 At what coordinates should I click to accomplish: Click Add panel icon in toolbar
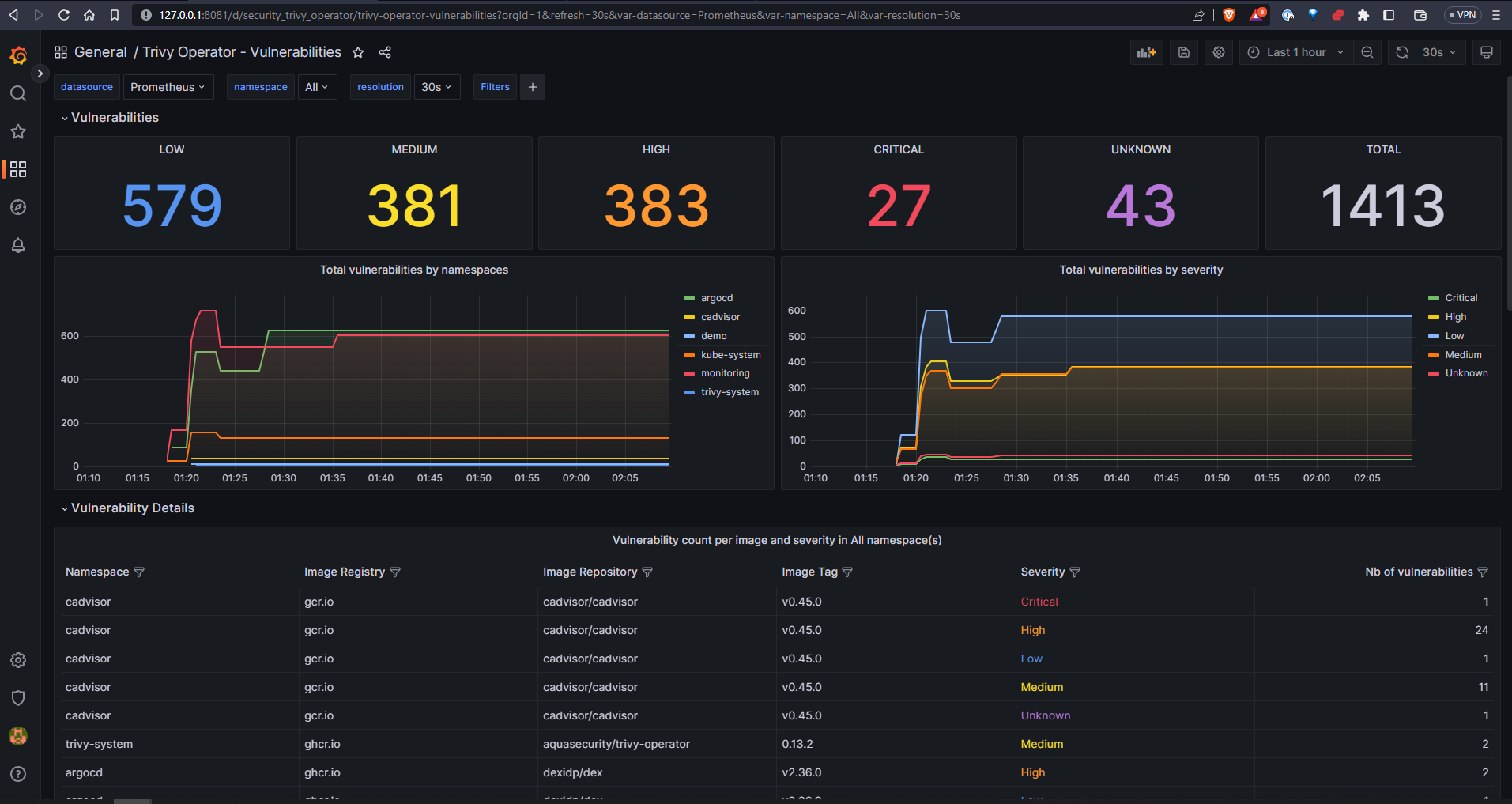point(1147,52)
